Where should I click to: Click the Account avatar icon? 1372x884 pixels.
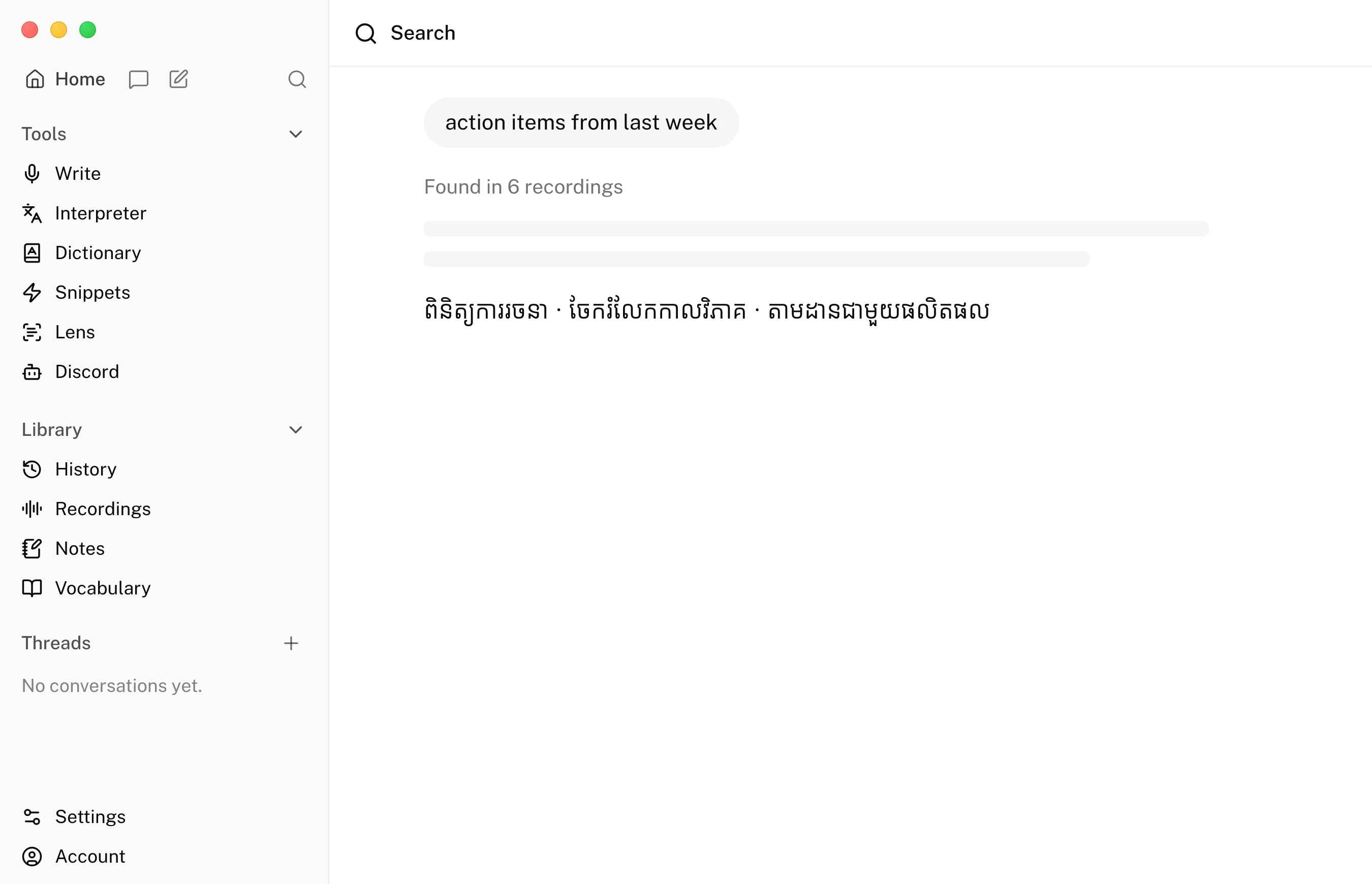(32, 856)
